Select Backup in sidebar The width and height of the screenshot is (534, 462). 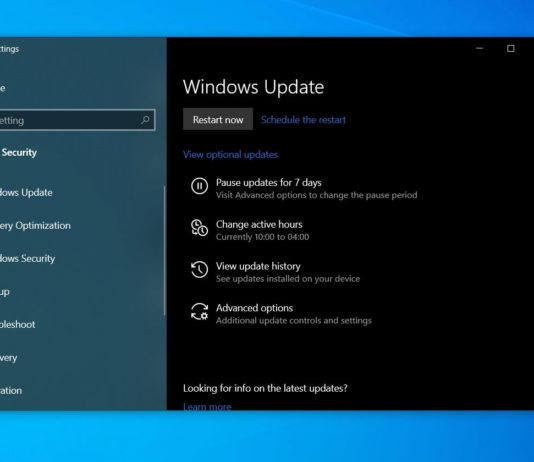[x=5, y=292]
